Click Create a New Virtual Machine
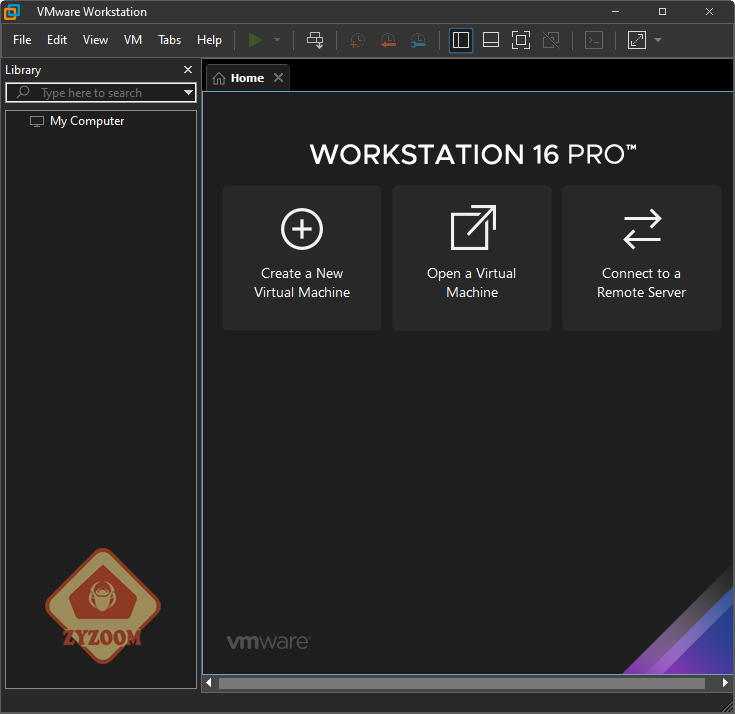The image size is (735, 714). point(302,258)
